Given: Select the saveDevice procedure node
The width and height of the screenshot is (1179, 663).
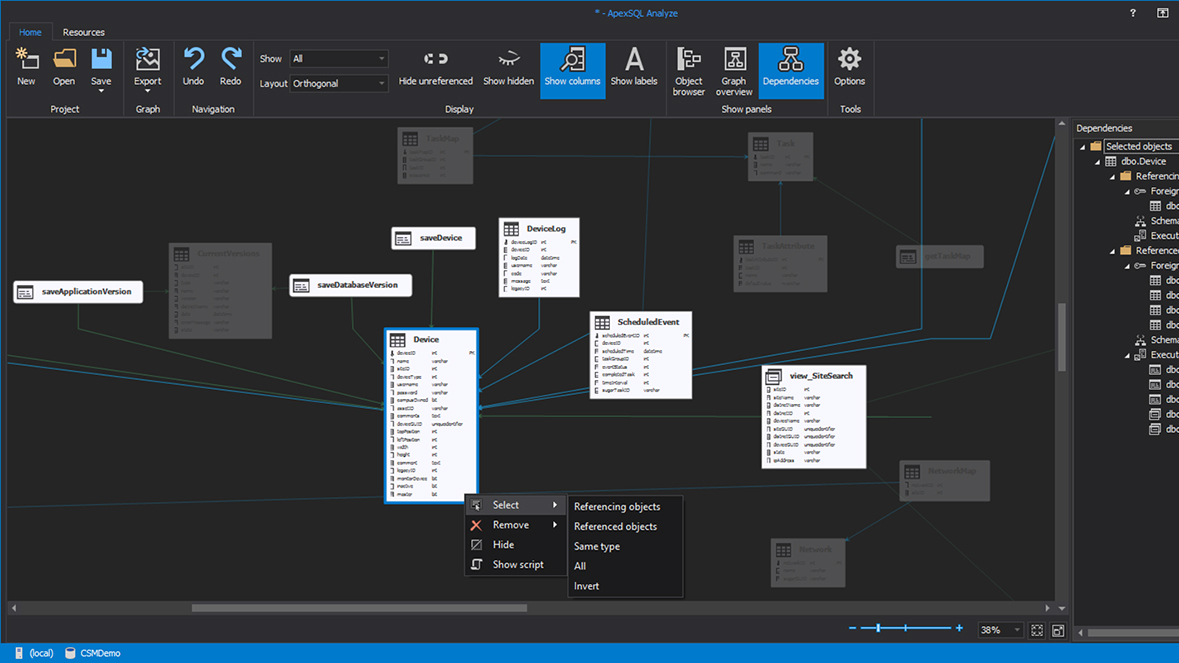Looking at the screenshot, I should (x=433, y=238).
